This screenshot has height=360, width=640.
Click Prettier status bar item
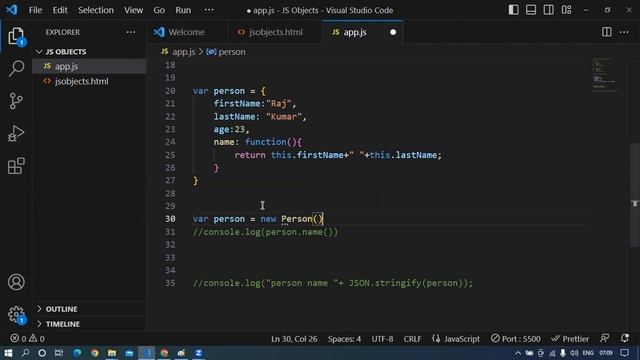pos(570,339)
